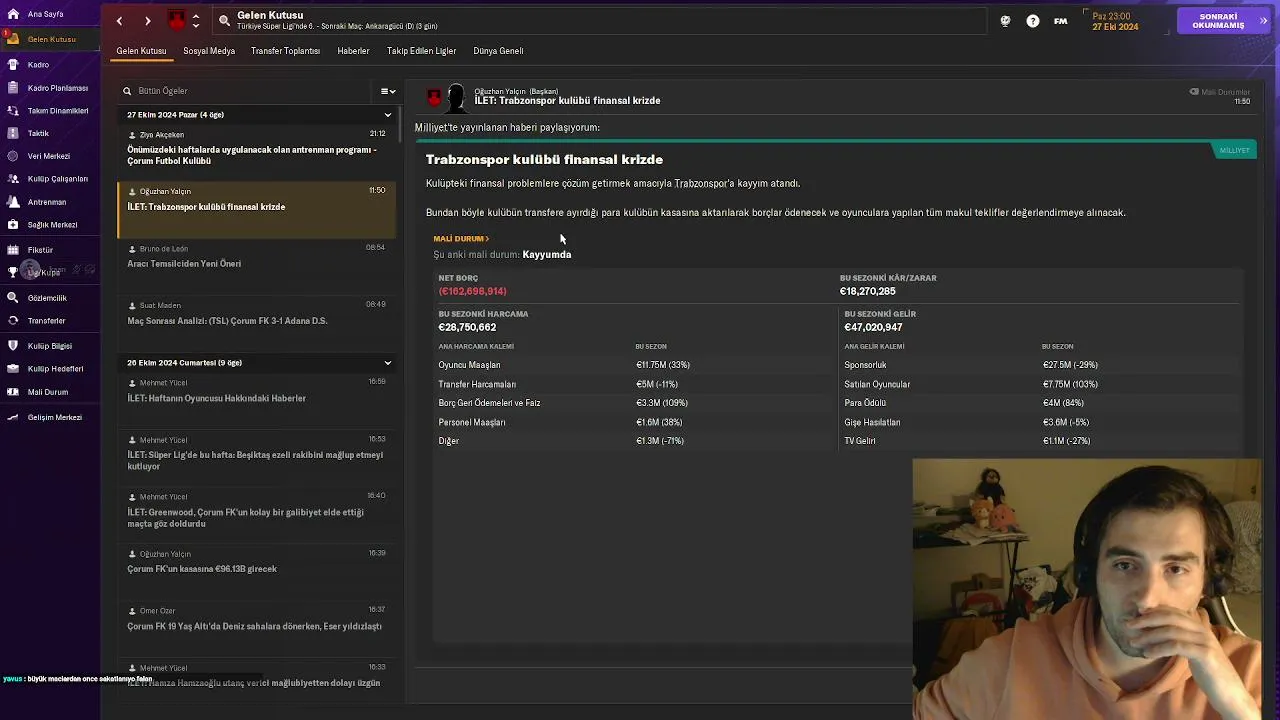Open Haftanın Oyuncusu Hakkındaki Haberler message
Image resolution: width=1280 pixels, height=720 pixels.
click(x=257, y=401)
